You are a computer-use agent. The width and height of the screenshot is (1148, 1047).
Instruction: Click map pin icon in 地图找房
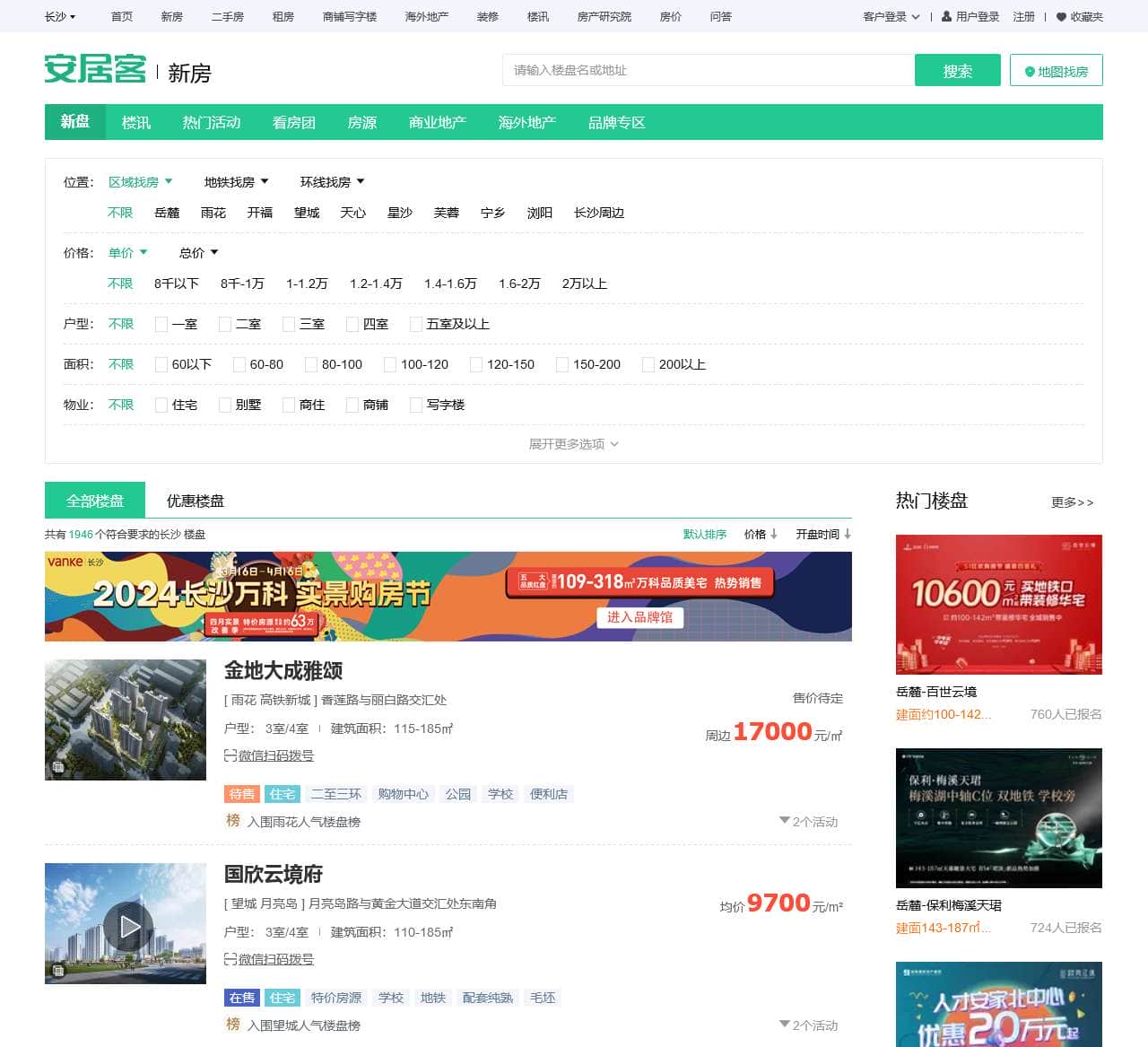(x=1030, y=72)
